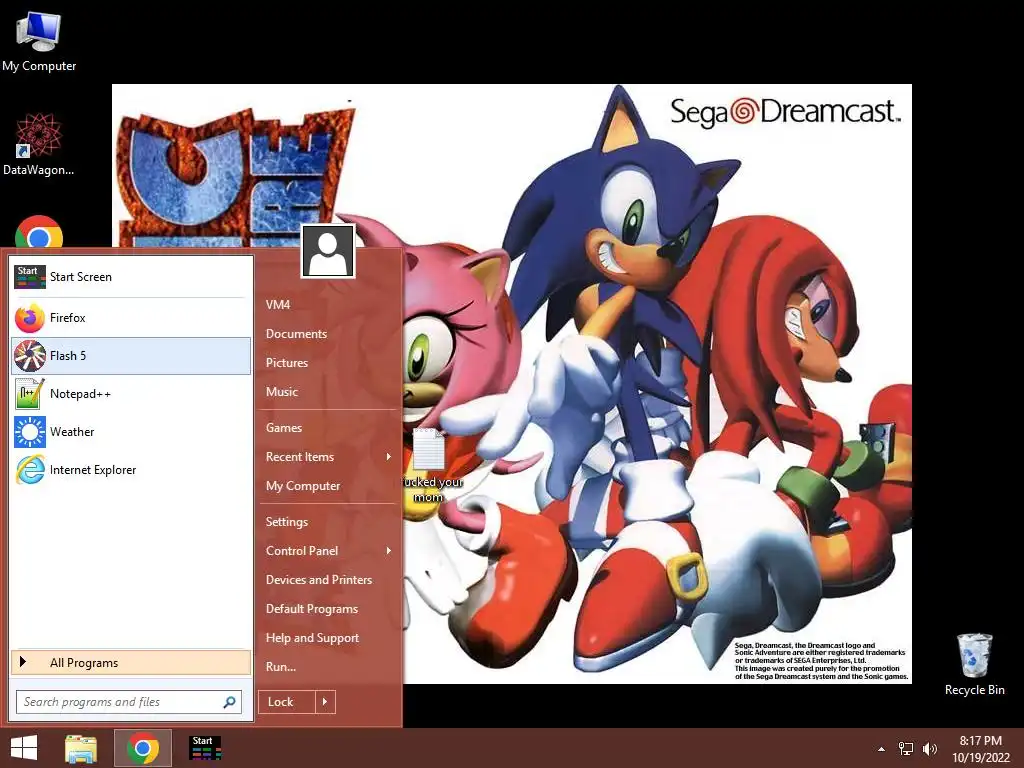Expand All Programs list
The image size is (1024, 768).
(x=131, y=662)
